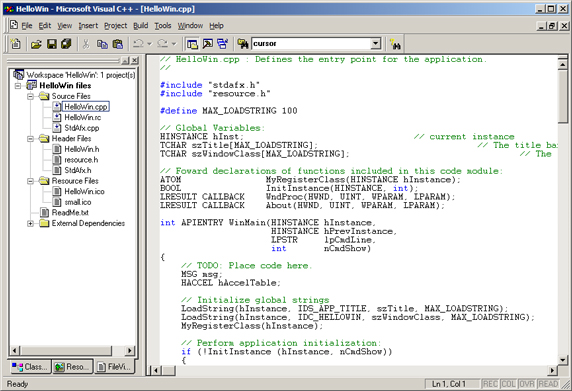
Task: Collapse the Header Files folder
Action: 31,139
